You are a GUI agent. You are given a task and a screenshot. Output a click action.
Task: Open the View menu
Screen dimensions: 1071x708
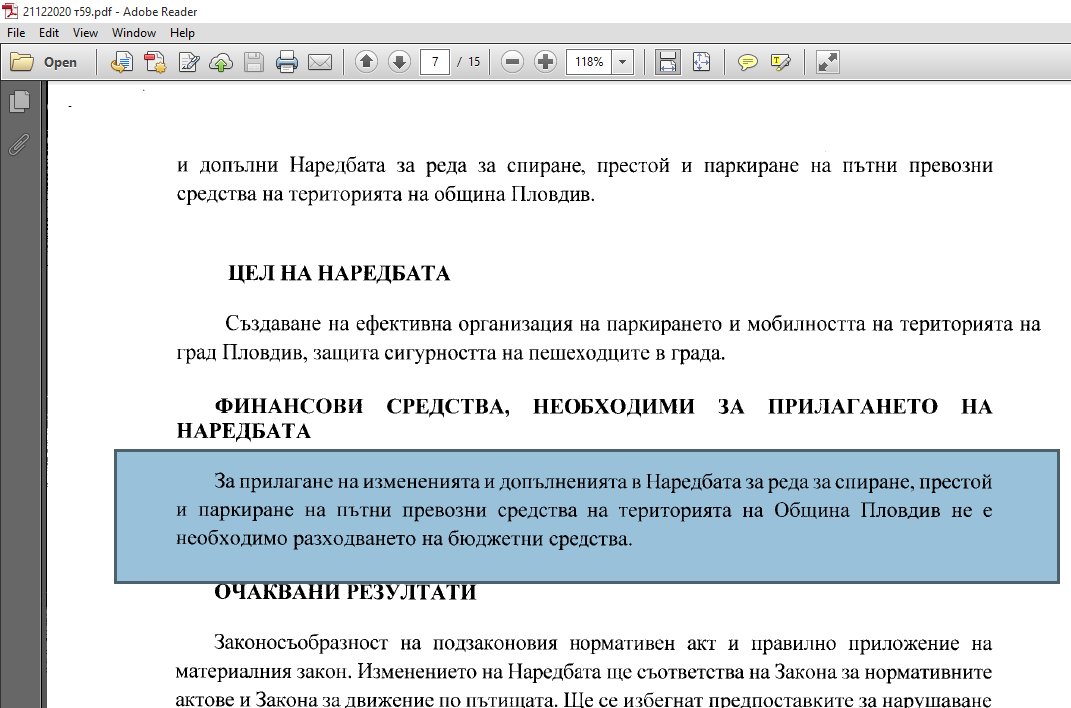point(85,33)
